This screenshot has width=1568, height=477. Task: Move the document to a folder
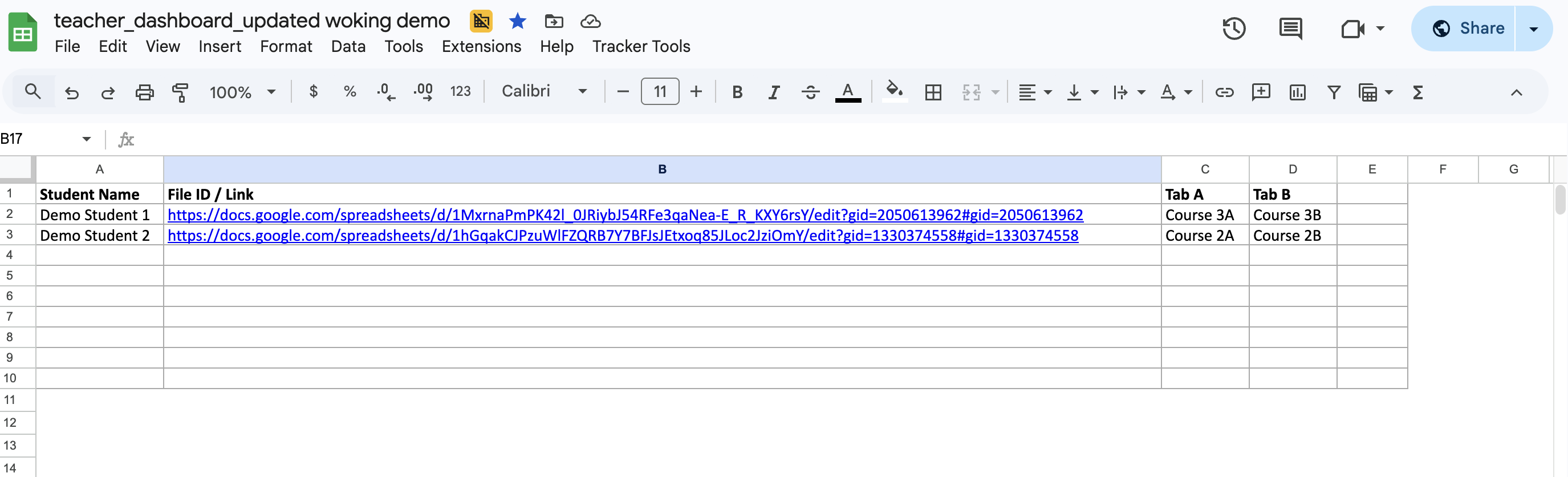tap(554, 21)
